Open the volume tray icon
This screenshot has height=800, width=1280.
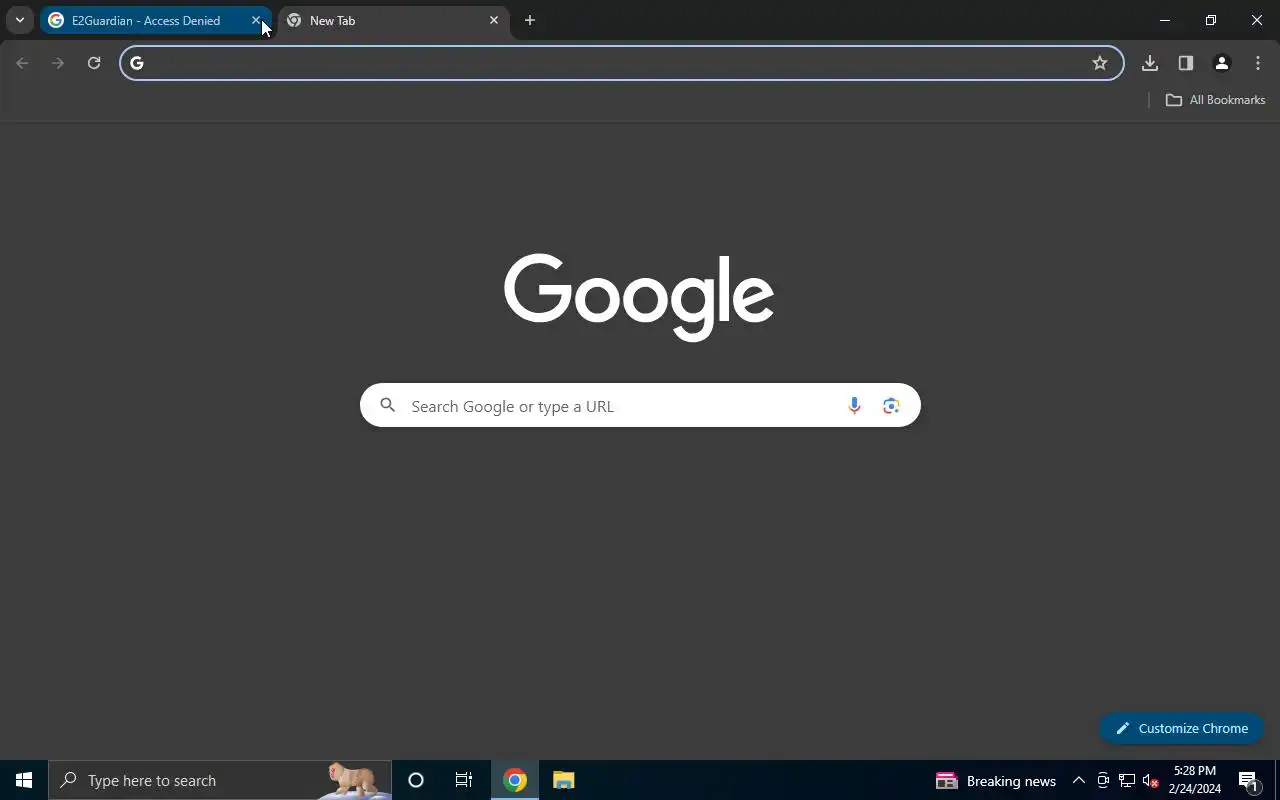click(x=1151, y=781)
